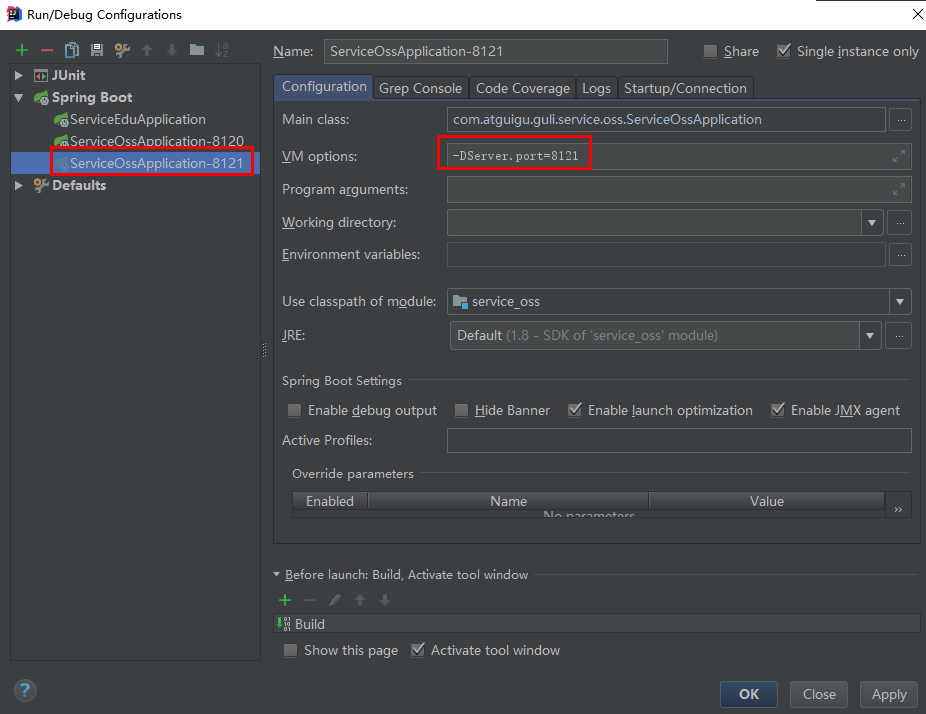Screen dimensions: 926x714
Task: Show more Override parameters toolbar actions
Action: 898,508
